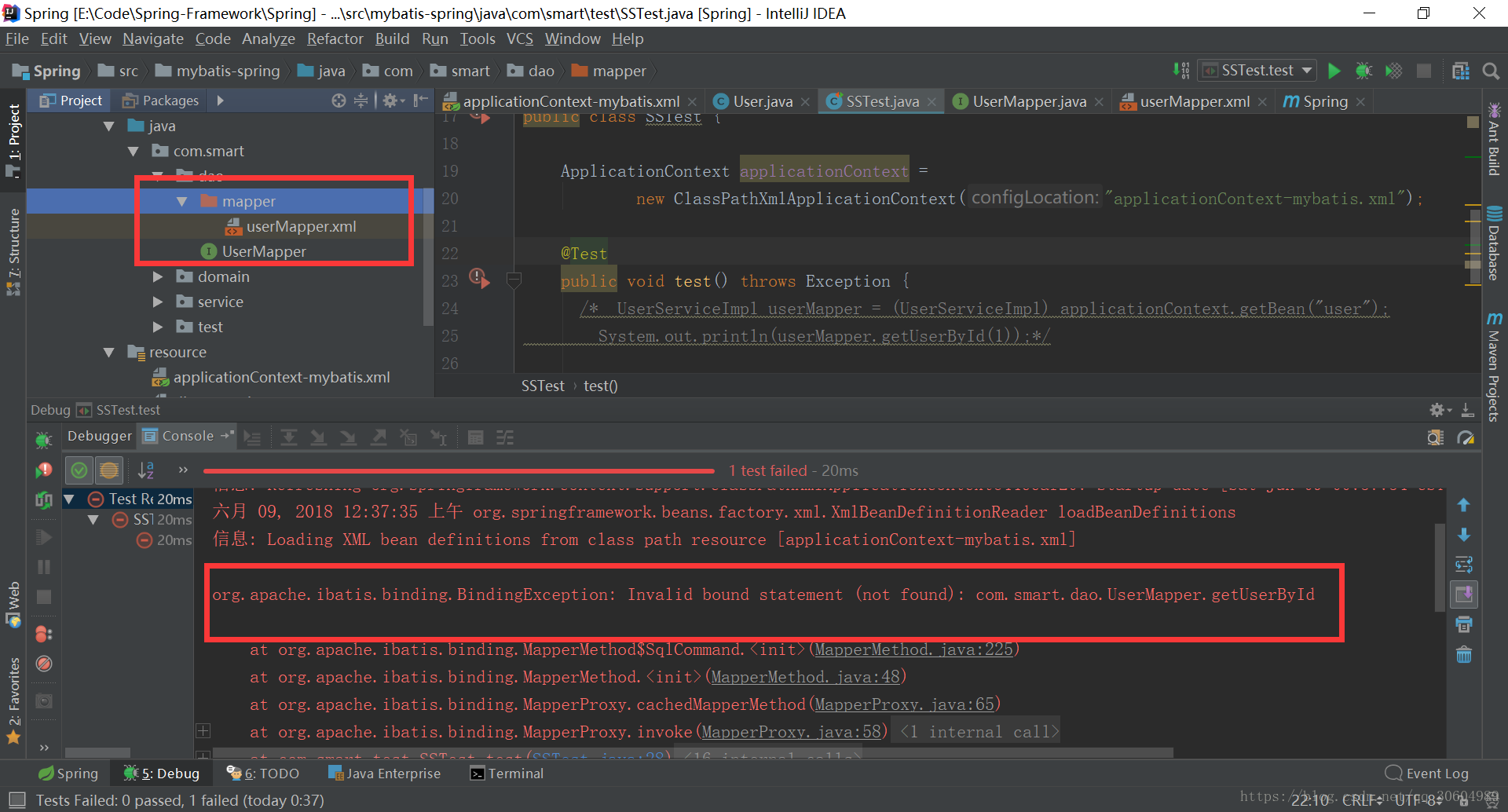Rerun SSTest.test with the debug bug icon

point(44,440)
